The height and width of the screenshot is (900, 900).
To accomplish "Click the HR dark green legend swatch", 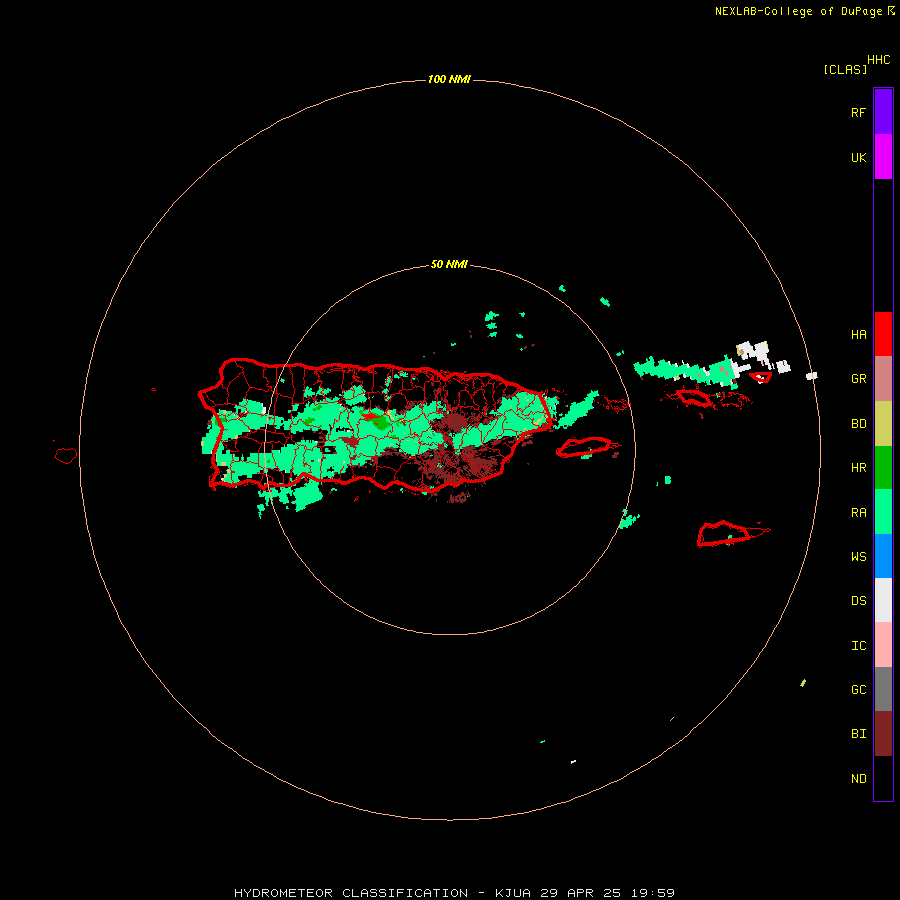I will [x=883, y=467].
